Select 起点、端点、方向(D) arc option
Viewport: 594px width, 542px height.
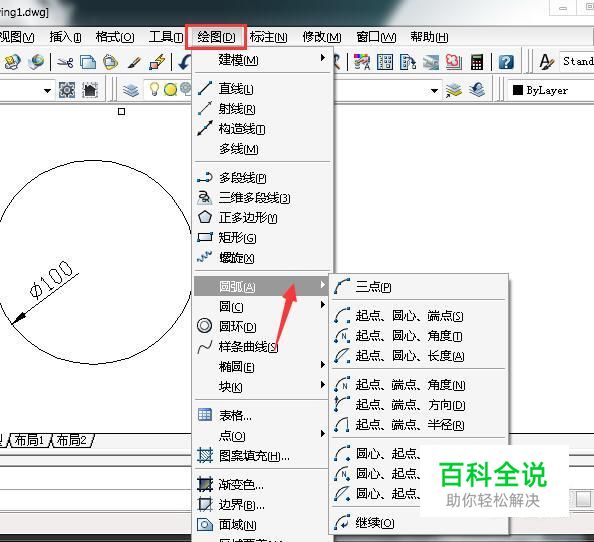419,405
